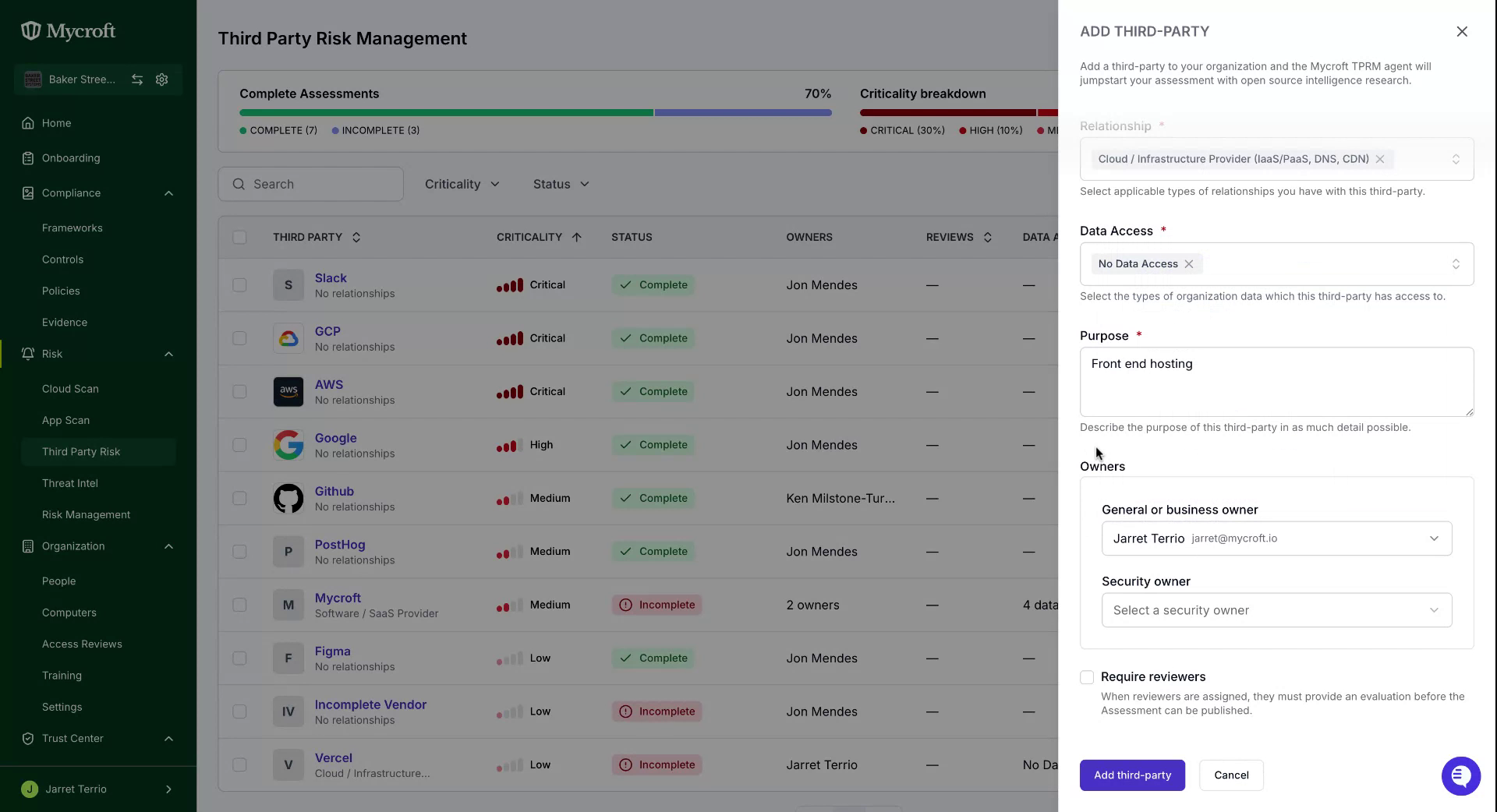The image size is (1497, 812).
Task: Open the chat support bubble icon
Action: click(x=1460, y=776)
